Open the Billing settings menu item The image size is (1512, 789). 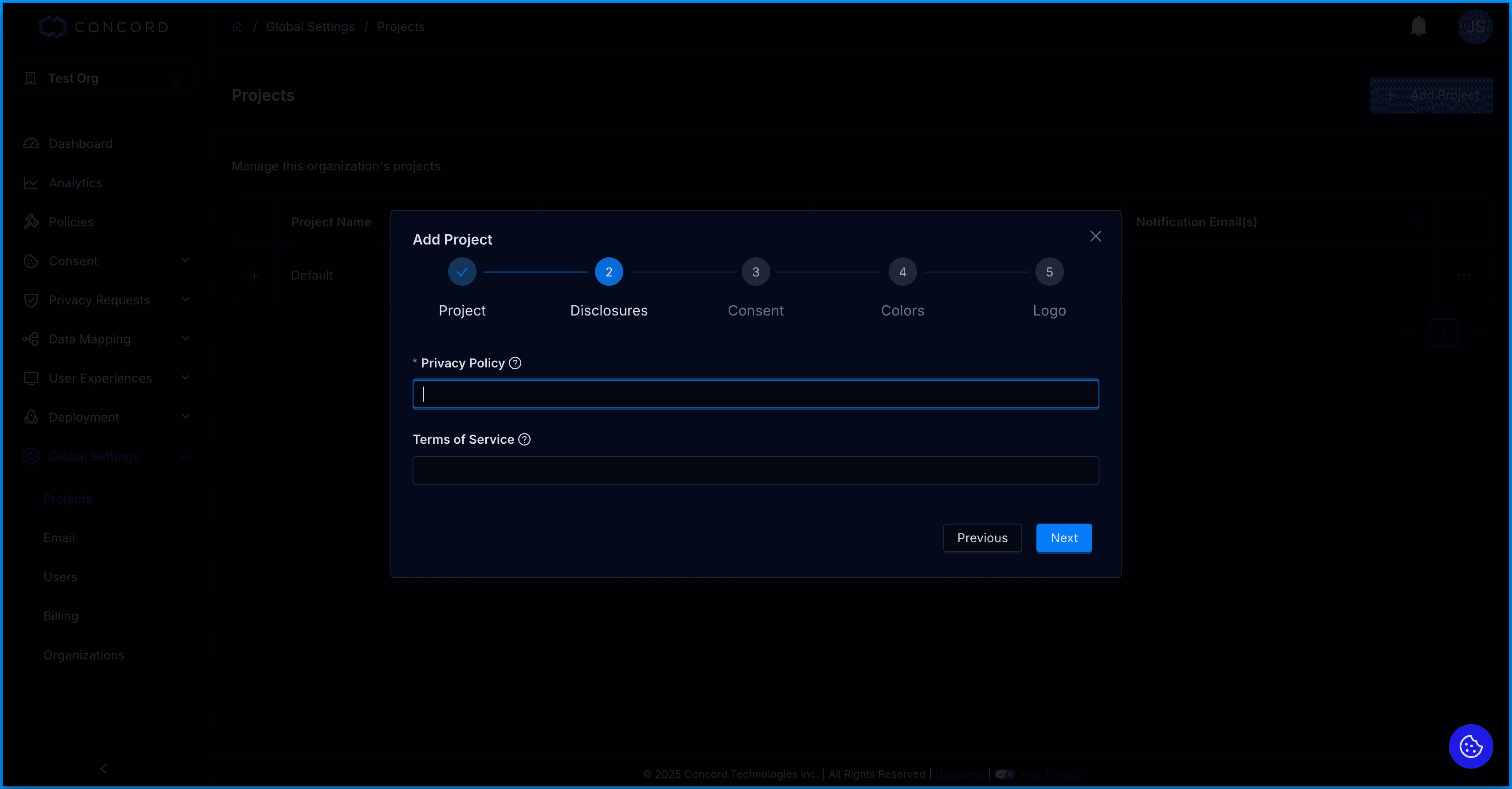[61, 616]
